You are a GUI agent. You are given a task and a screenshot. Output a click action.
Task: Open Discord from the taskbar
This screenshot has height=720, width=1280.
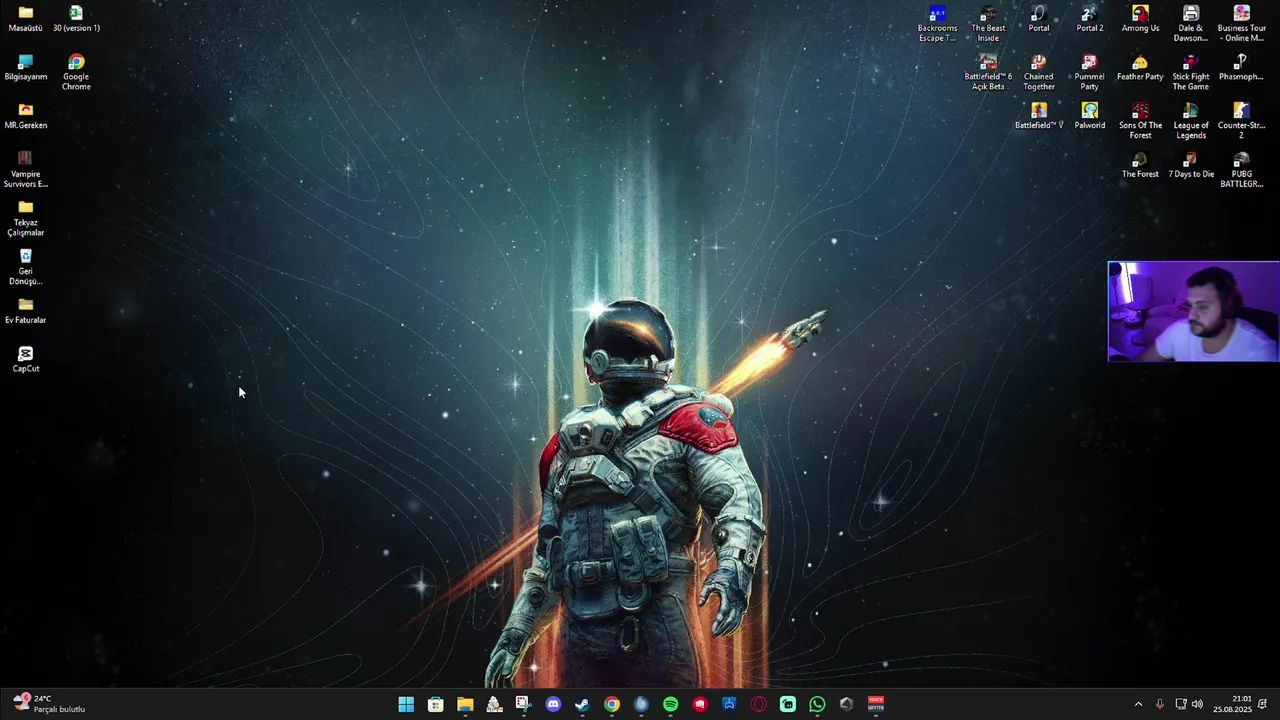[553, 704]
